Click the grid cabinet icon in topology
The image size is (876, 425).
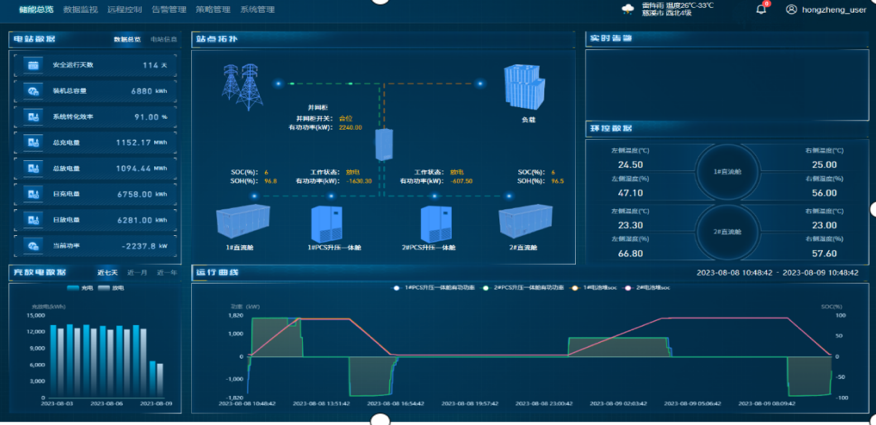click(x=384, y=144)
